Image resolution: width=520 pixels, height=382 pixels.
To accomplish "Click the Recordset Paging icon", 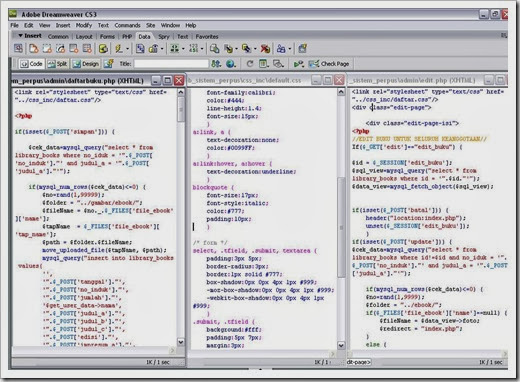I will pyautogui.click(x=174, y=49).
